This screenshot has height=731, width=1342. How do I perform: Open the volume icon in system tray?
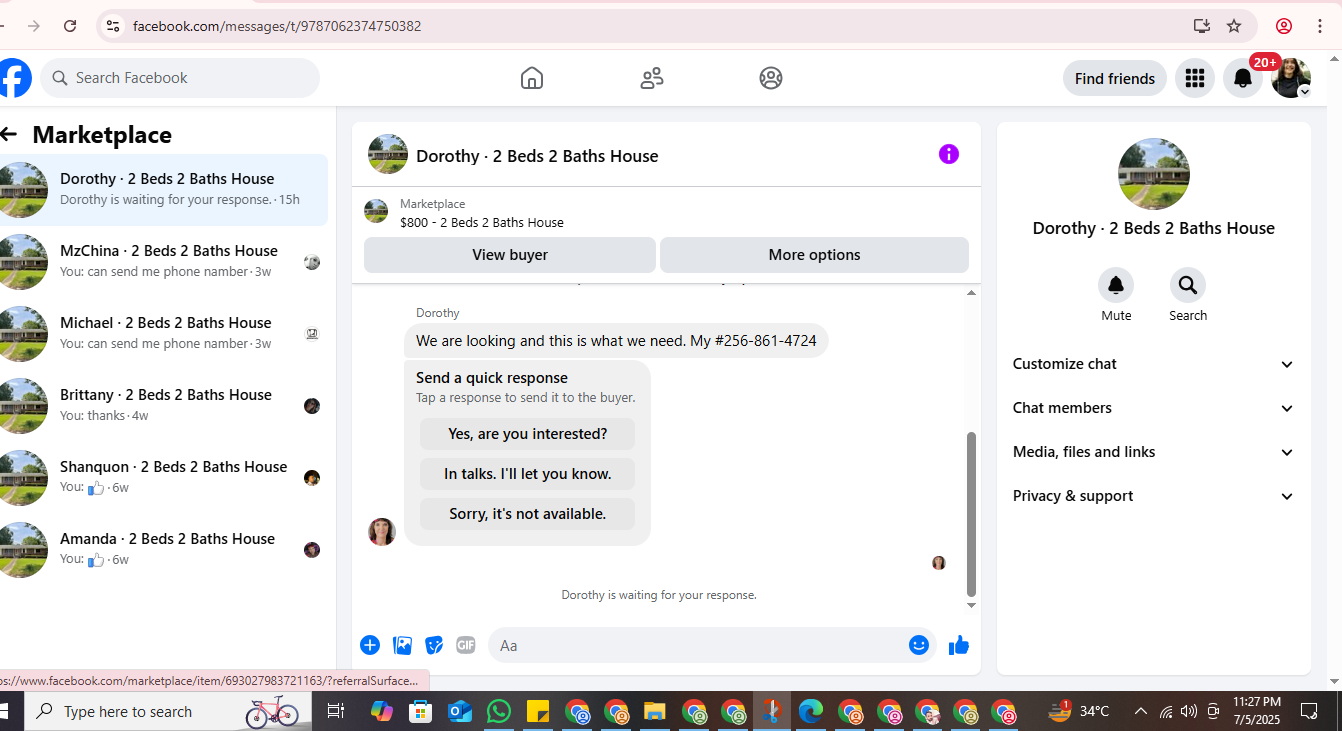1188,711
